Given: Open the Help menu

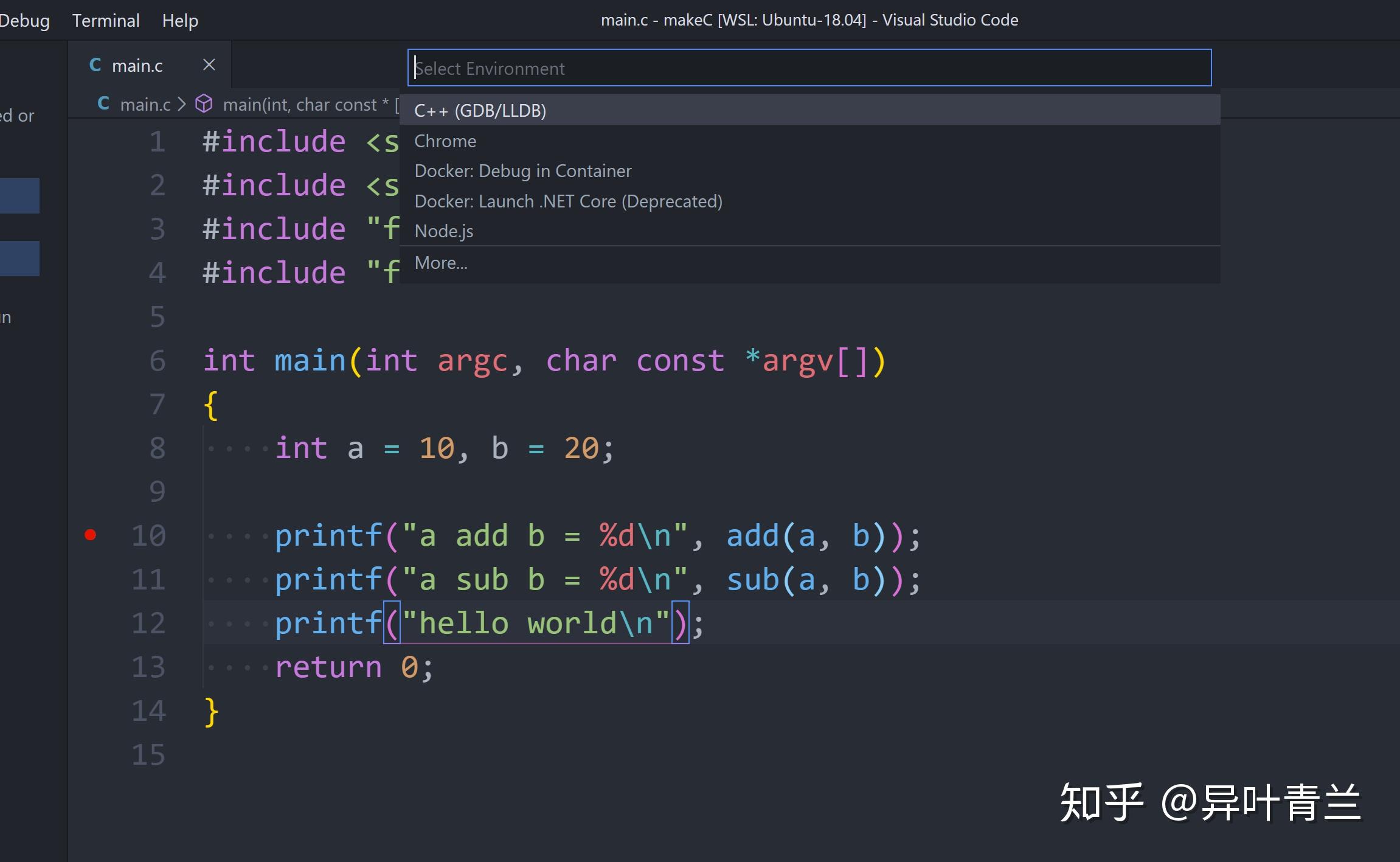Looking at the screenshot, I should [x=179, y=19].
